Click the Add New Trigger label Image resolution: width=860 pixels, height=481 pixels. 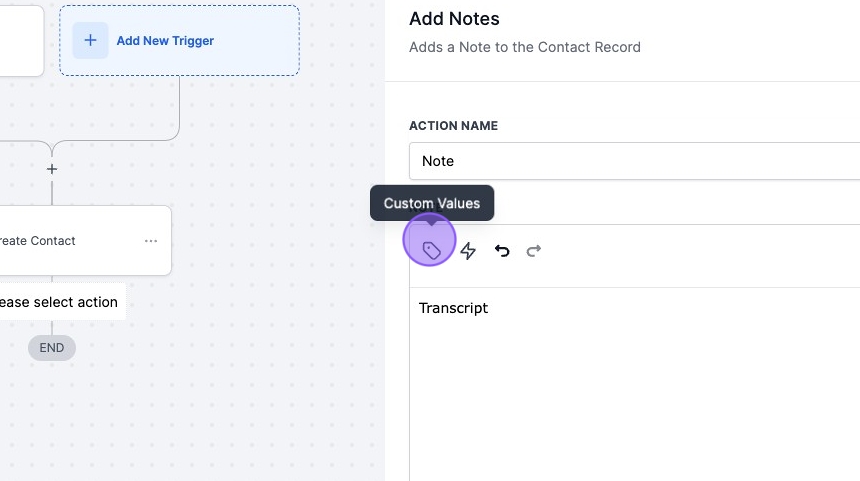point(165,41)
